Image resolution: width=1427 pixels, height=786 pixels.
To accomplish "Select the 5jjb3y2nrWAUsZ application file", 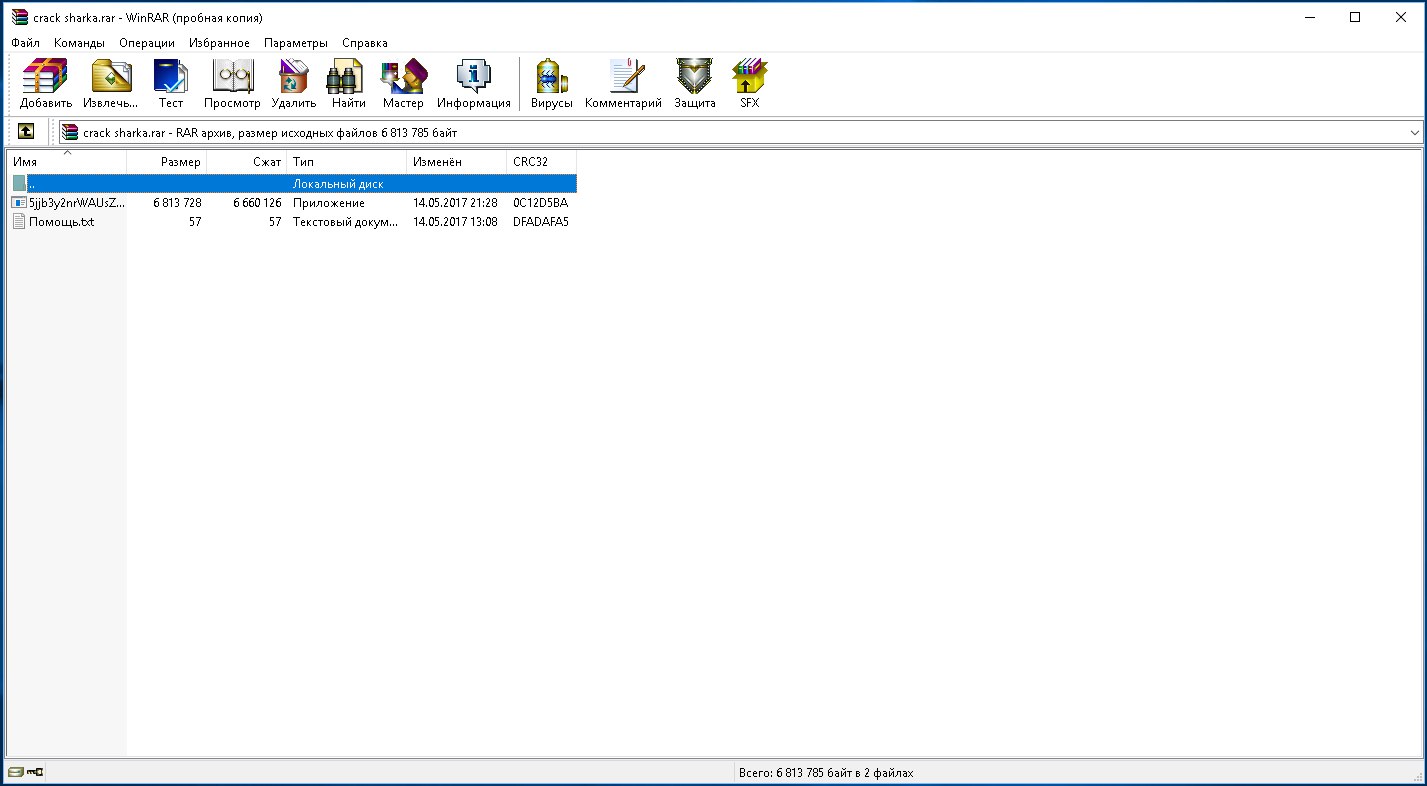I will pos(76,203).
